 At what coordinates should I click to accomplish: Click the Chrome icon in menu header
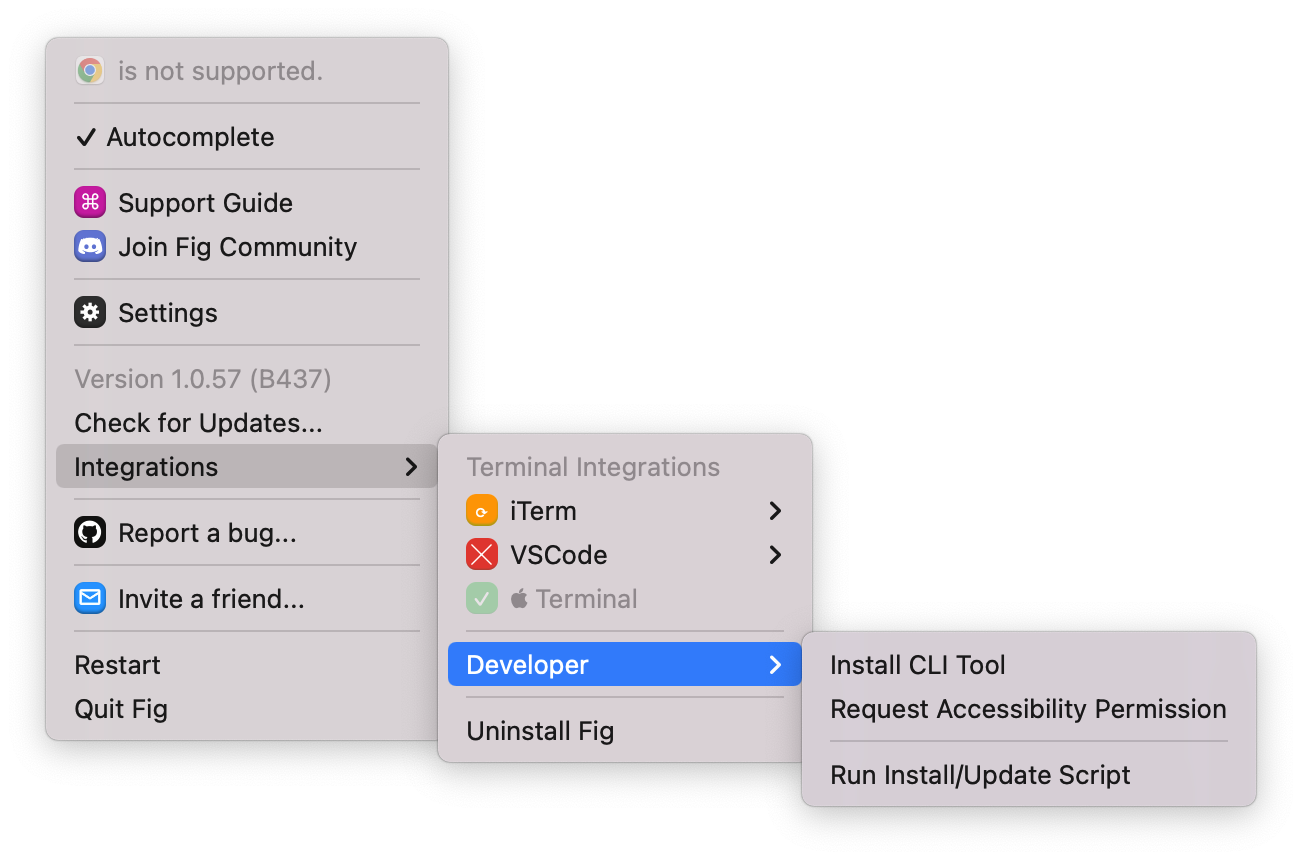coord(90,71)
